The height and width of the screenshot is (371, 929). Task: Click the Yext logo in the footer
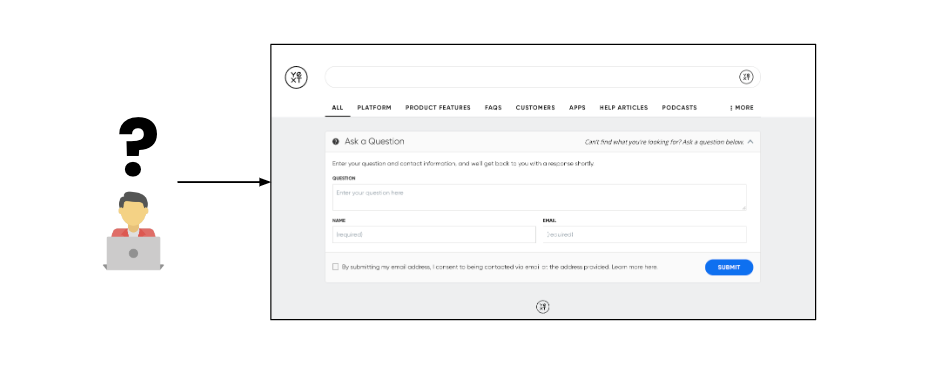(x=543, y=306)
